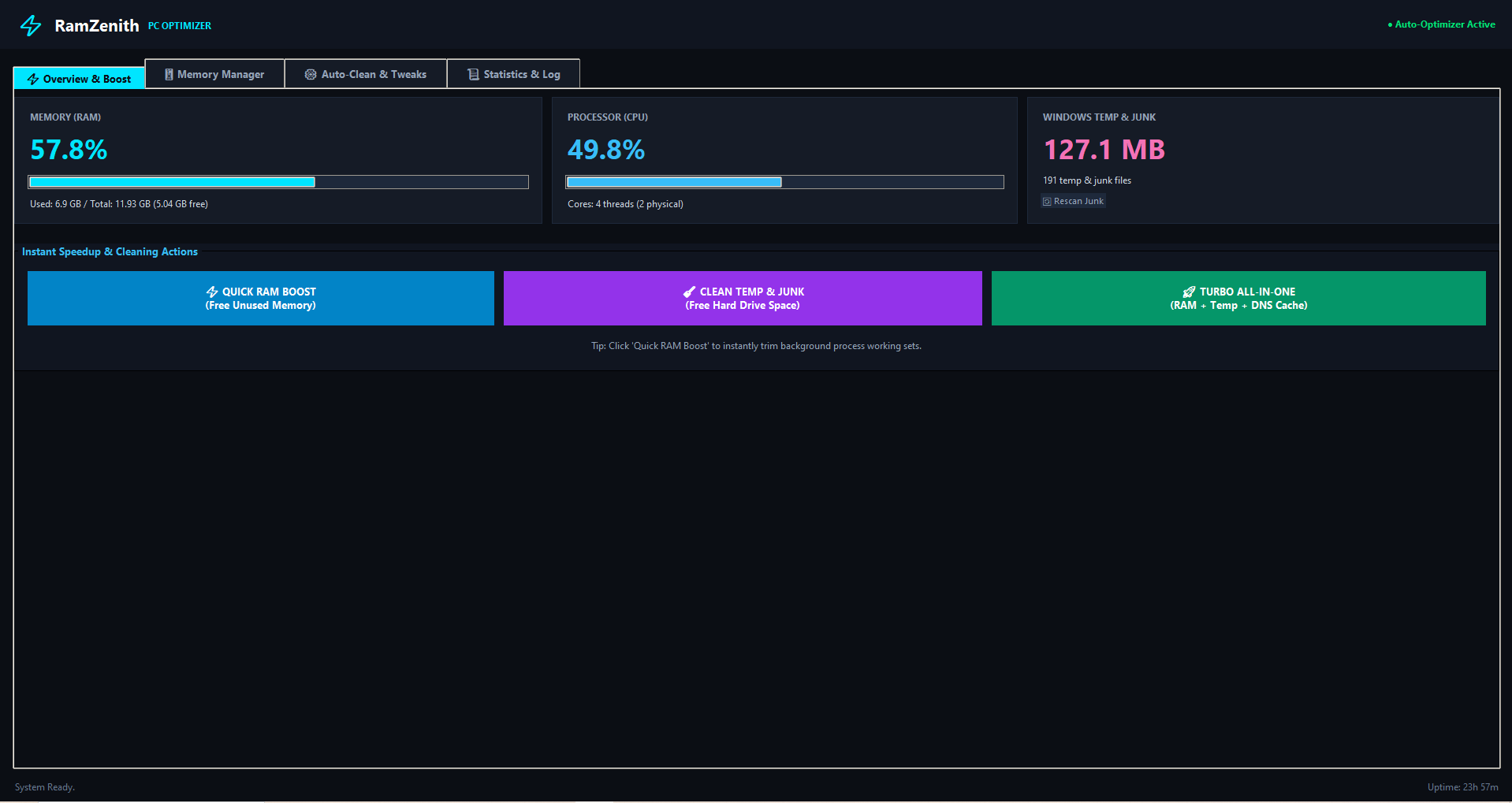This screenshot has height=803, width=1512.
Task: Click the RamZenith app name in header
Action: [x=97, y=26]
